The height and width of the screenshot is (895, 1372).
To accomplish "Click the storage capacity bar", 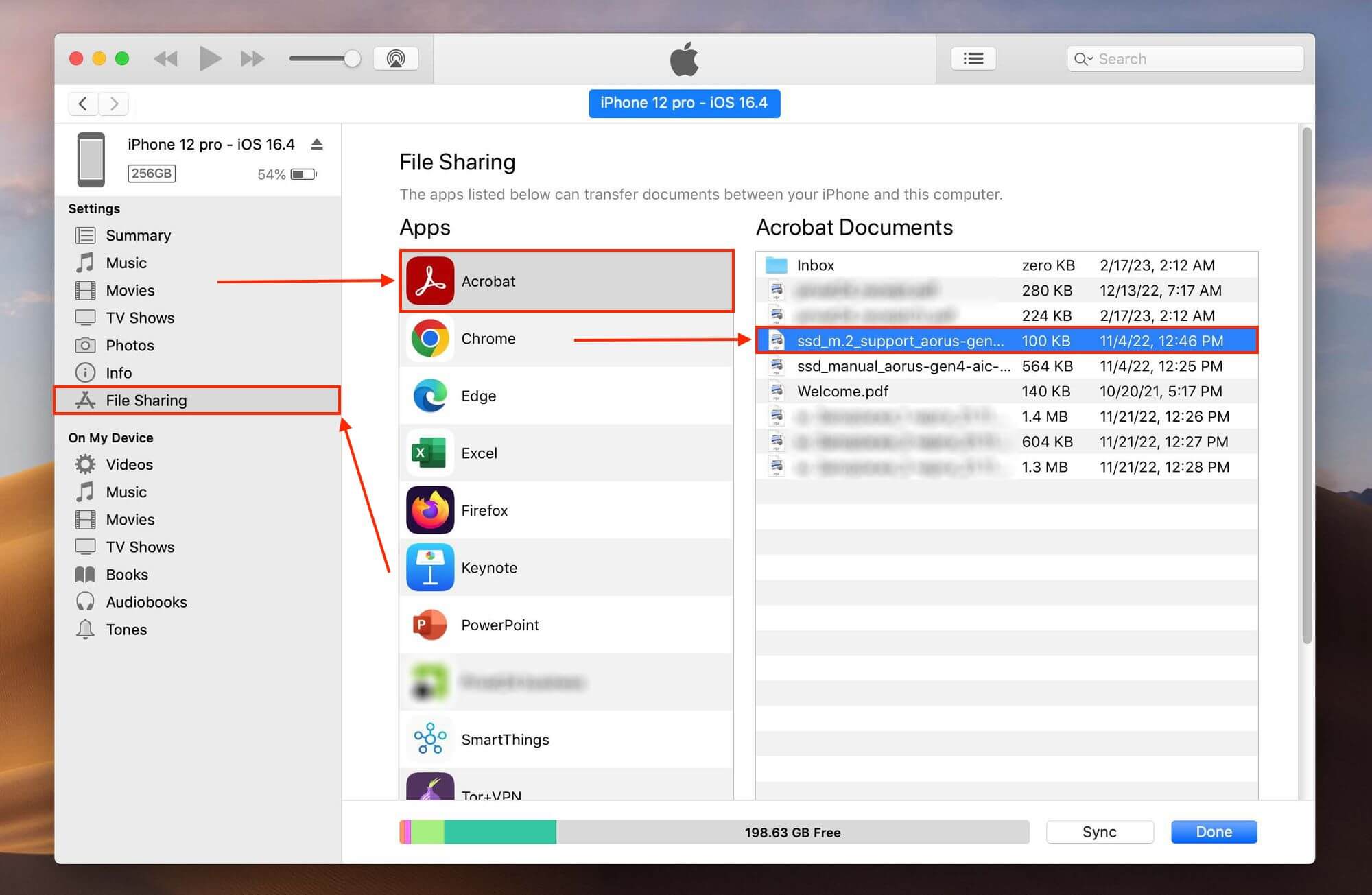I will click(714, 832).
